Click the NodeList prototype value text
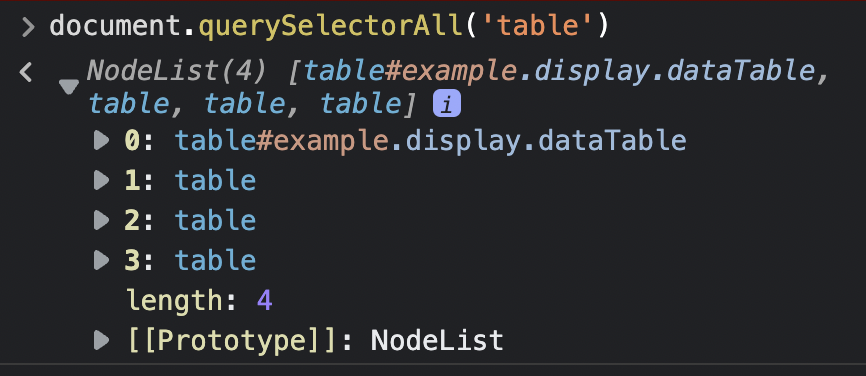Image resolution: width=866 pixels, height=376 pixels. tap(437, 340)
